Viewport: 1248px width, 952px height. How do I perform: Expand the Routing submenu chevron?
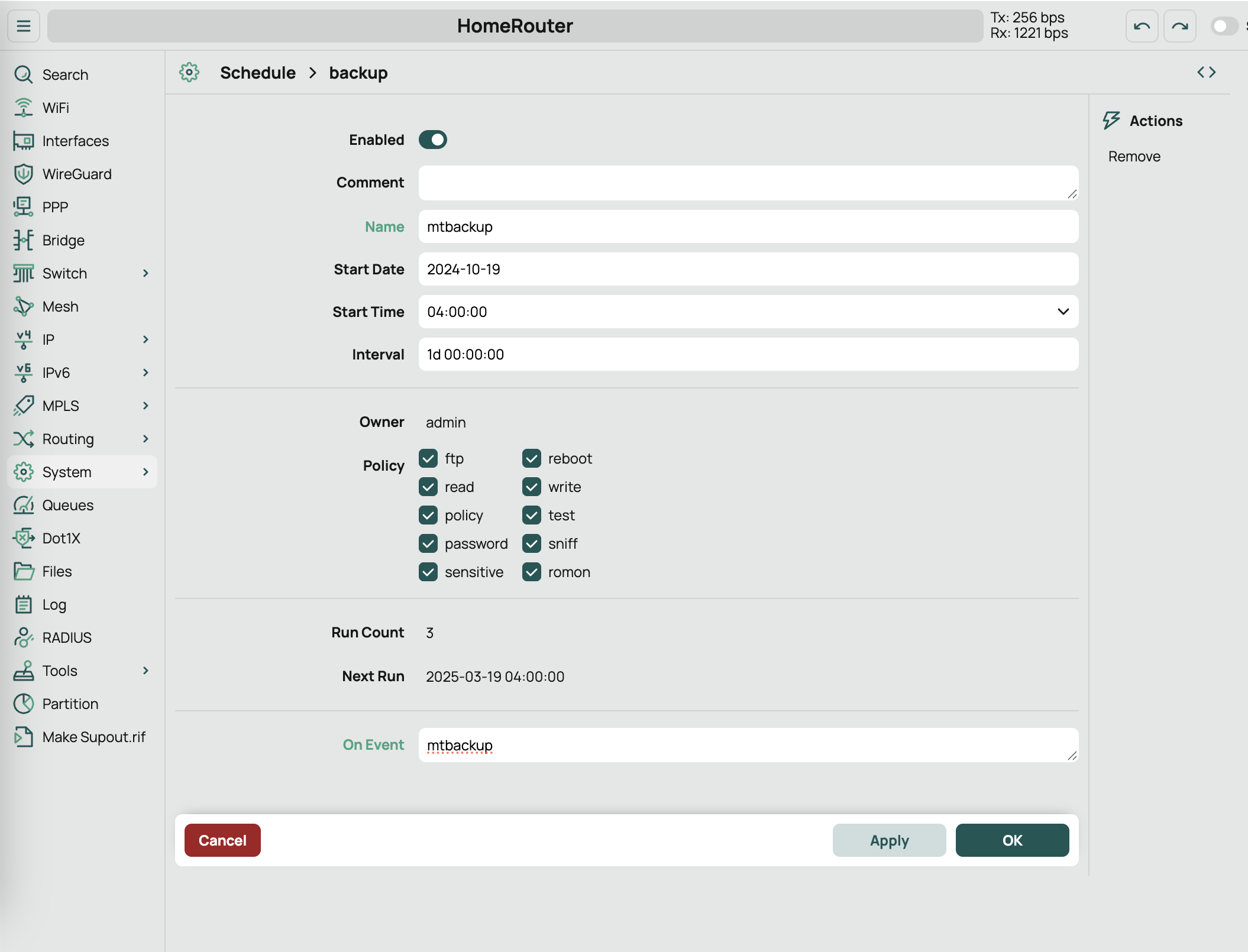[x=146, y=439]
